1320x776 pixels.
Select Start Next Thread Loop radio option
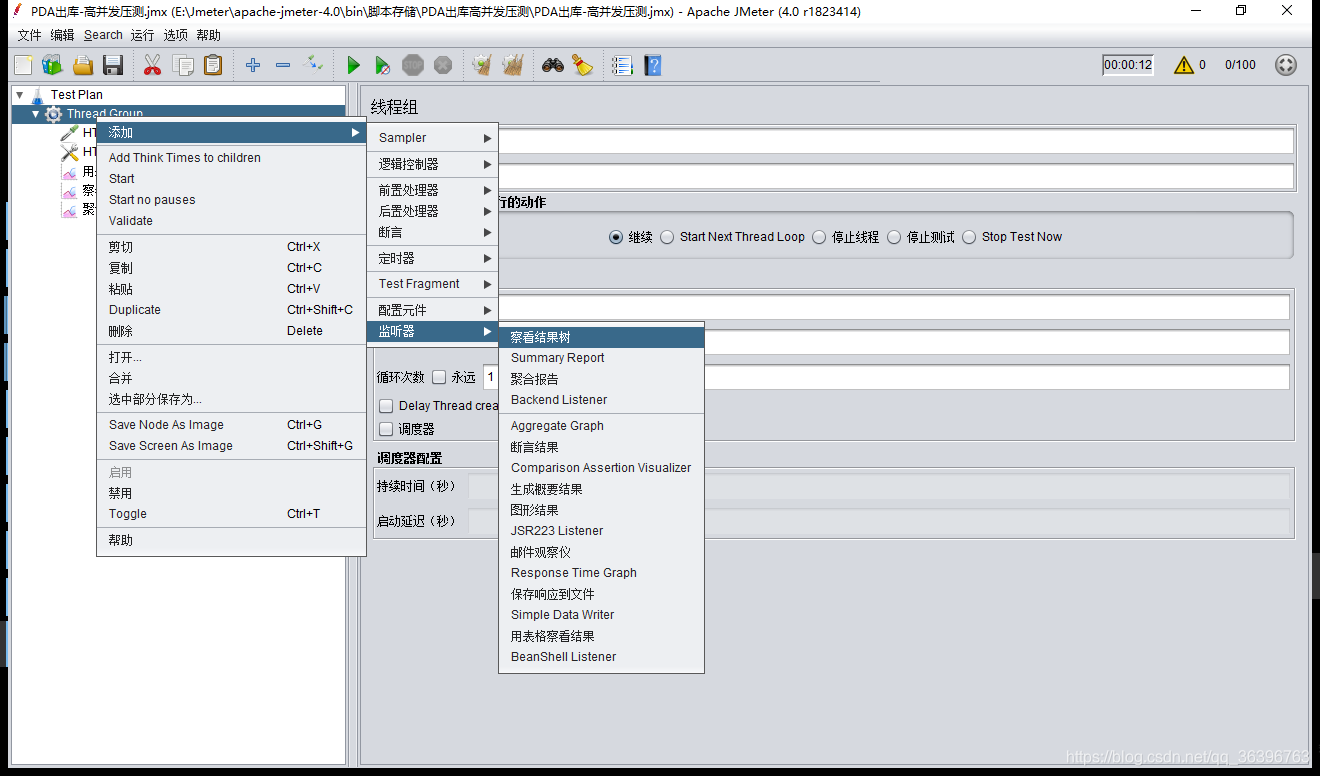pyautogui.click(x=667, y=237)
